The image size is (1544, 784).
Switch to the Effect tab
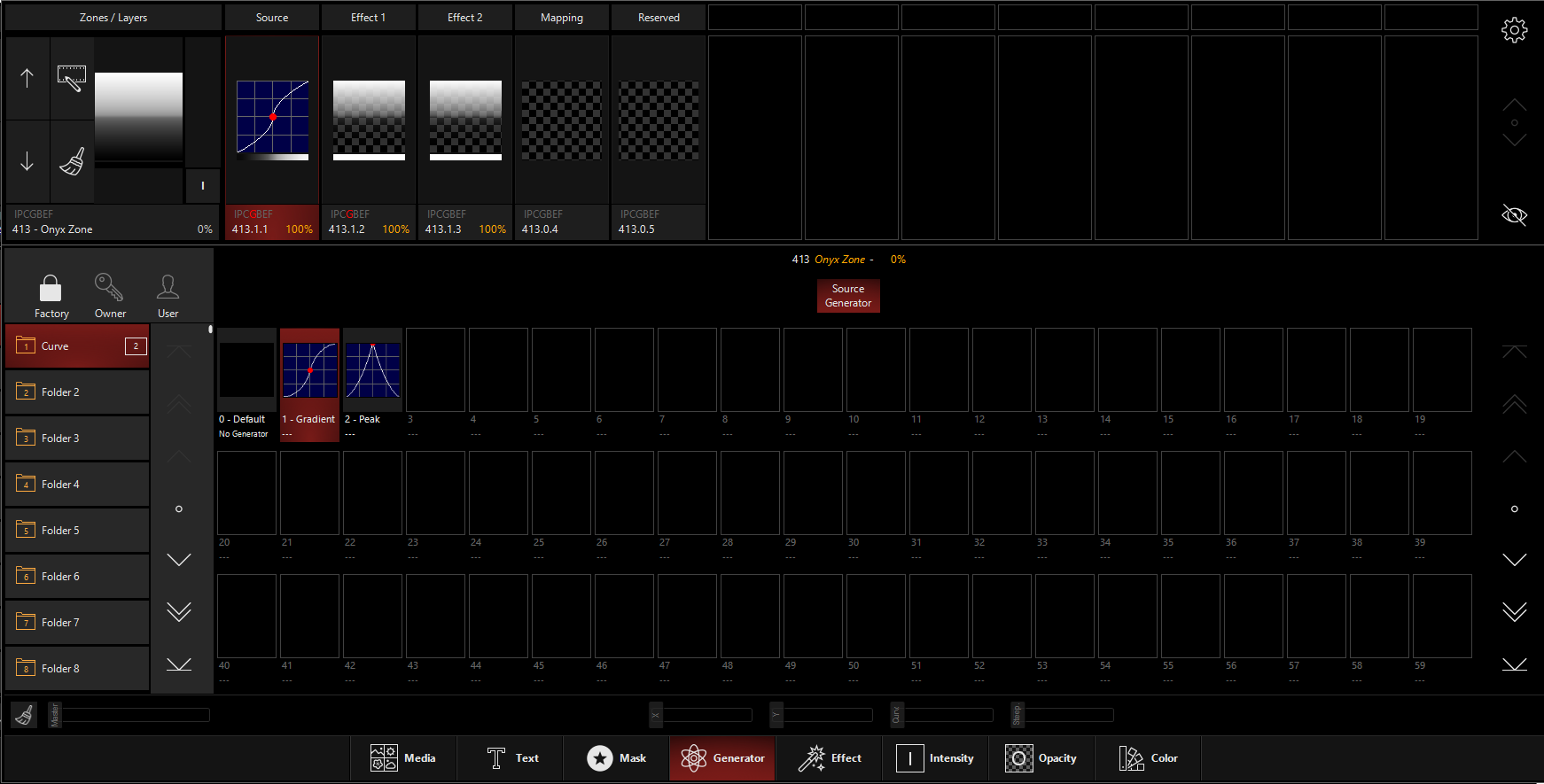pyautogui.click(x=829, y=758)
